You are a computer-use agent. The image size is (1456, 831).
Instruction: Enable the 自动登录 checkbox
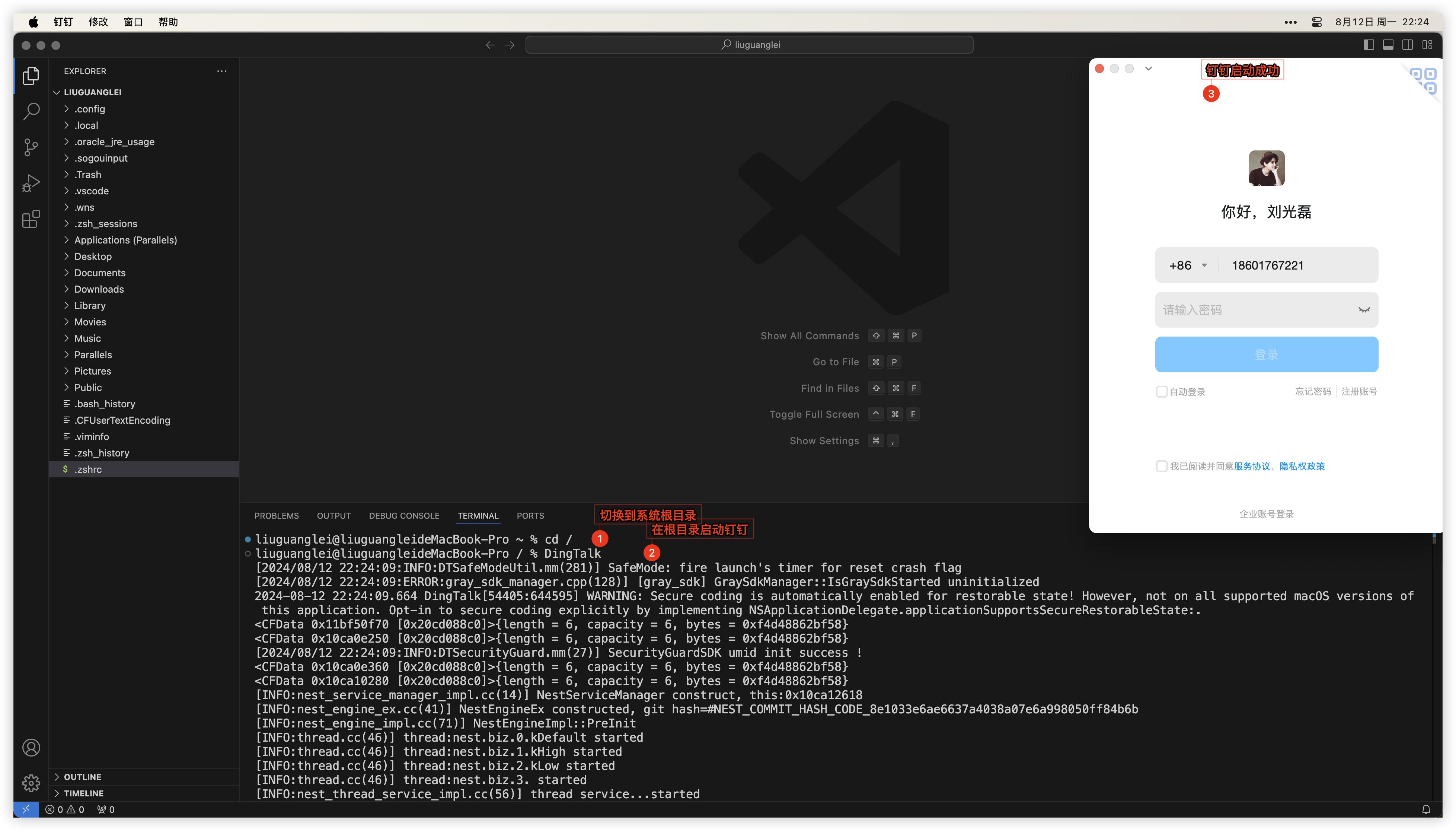tap(1162, 392)
